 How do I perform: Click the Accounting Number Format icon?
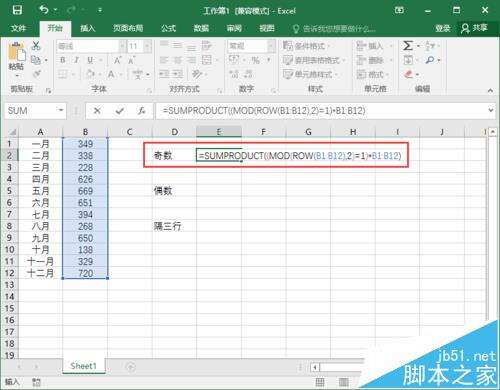point(234,60)
